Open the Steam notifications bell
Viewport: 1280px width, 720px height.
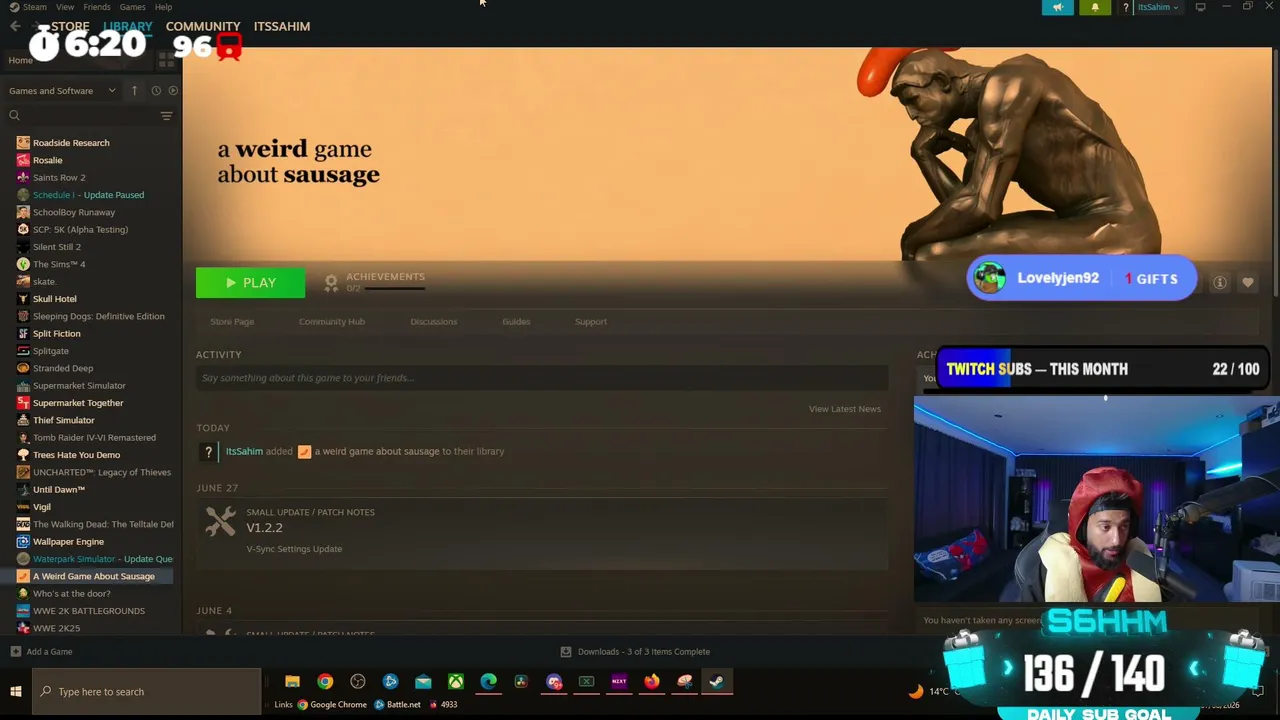(x=1094, y=8)
